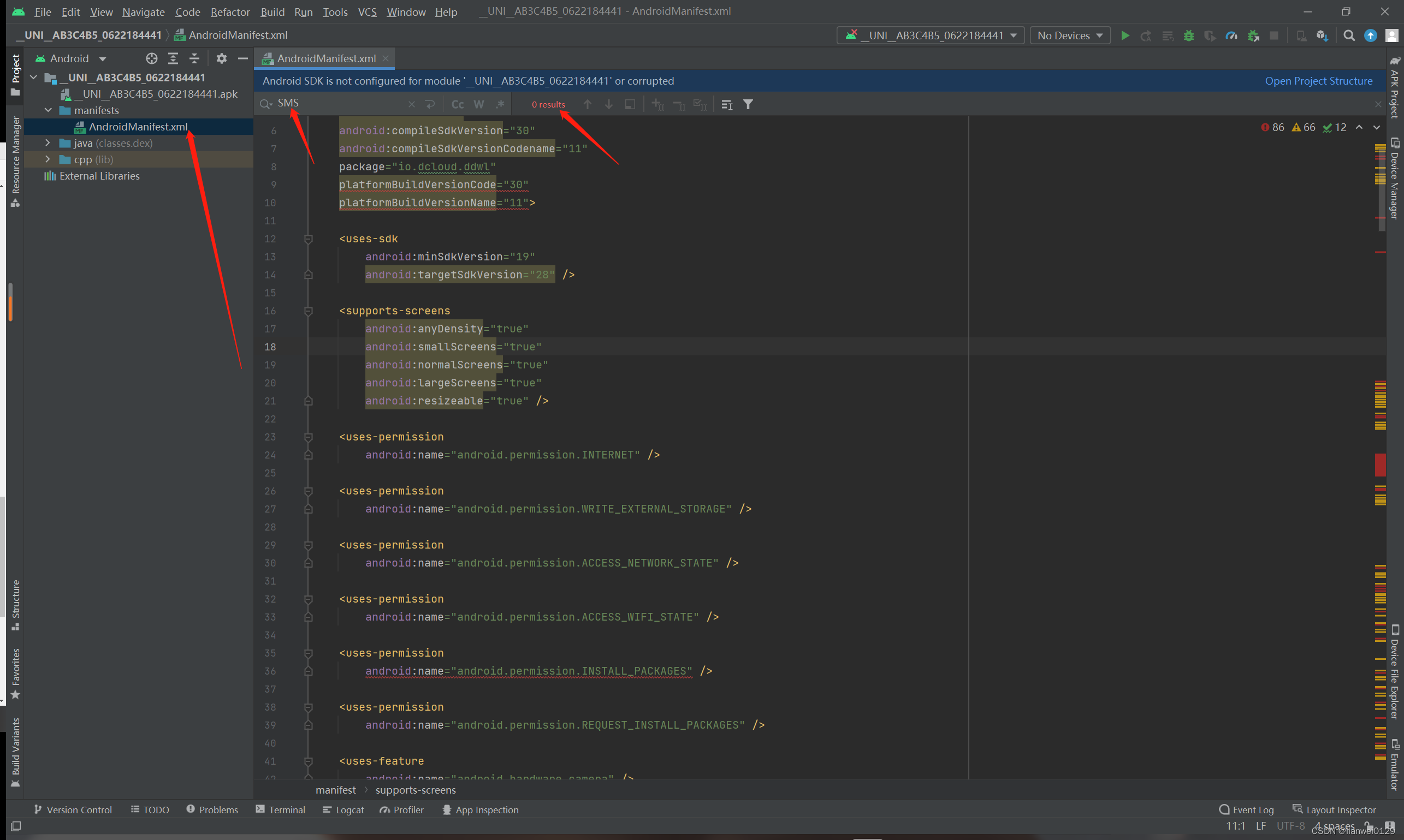The width and height of the screenshot is (1404, 840).
Task: Click the Open Project Structure link
Action: 1318,81
